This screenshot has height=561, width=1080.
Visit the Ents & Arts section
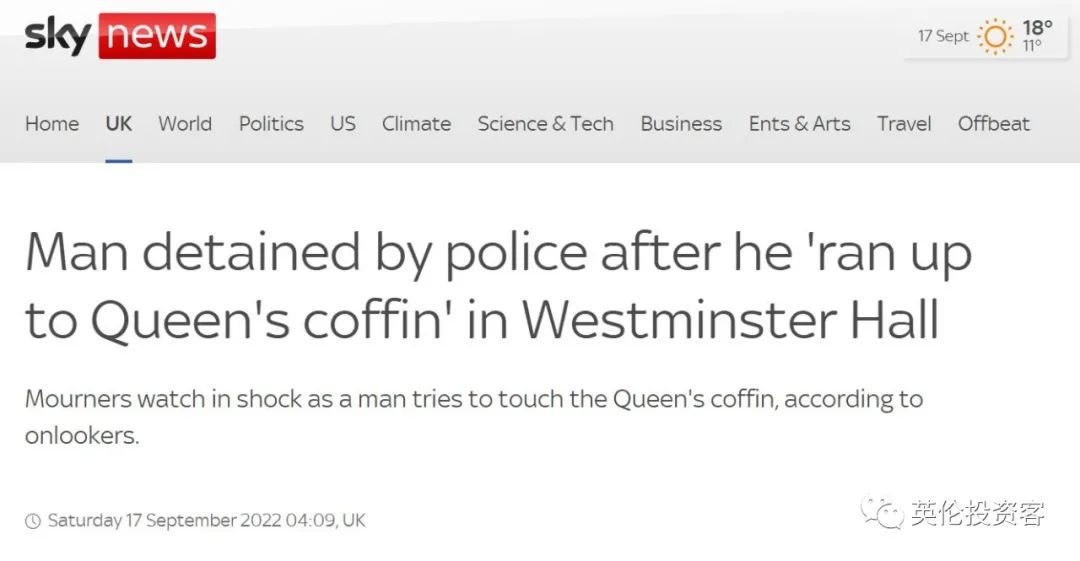(x=799, y=123)
